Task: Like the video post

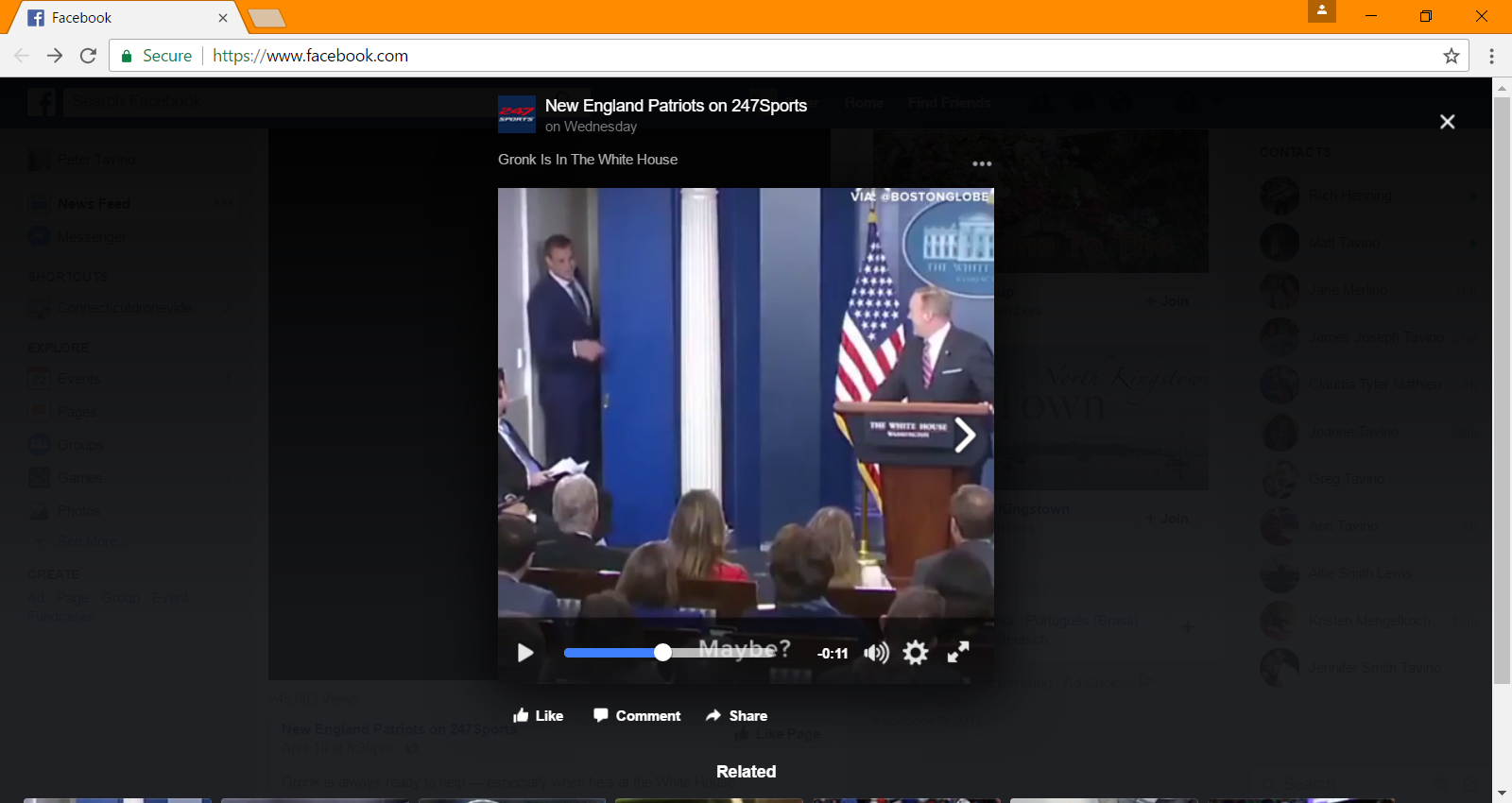Action: tap(538, 715)
